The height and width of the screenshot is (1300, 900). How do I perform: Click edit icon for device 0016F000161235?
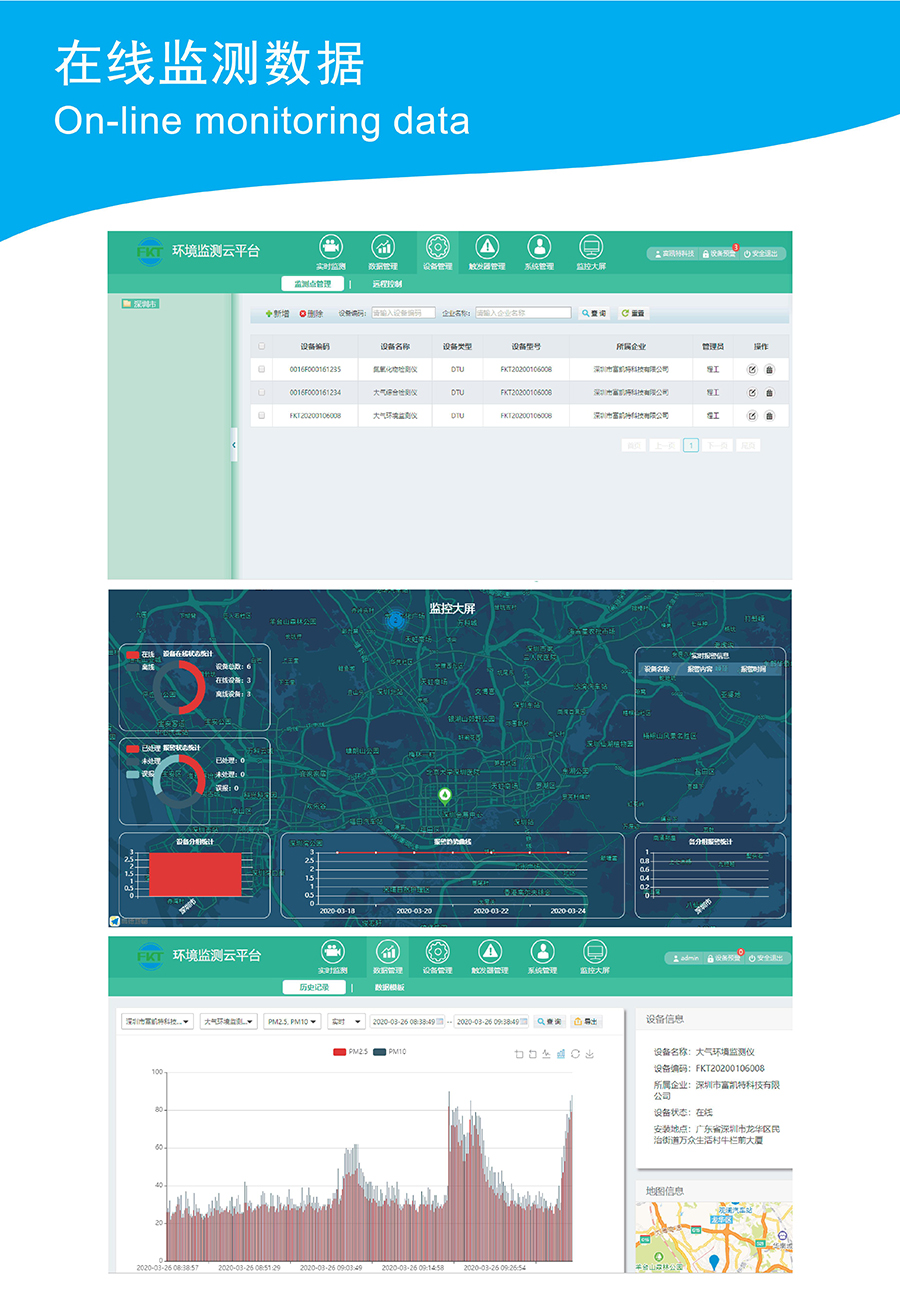(752, 370)
